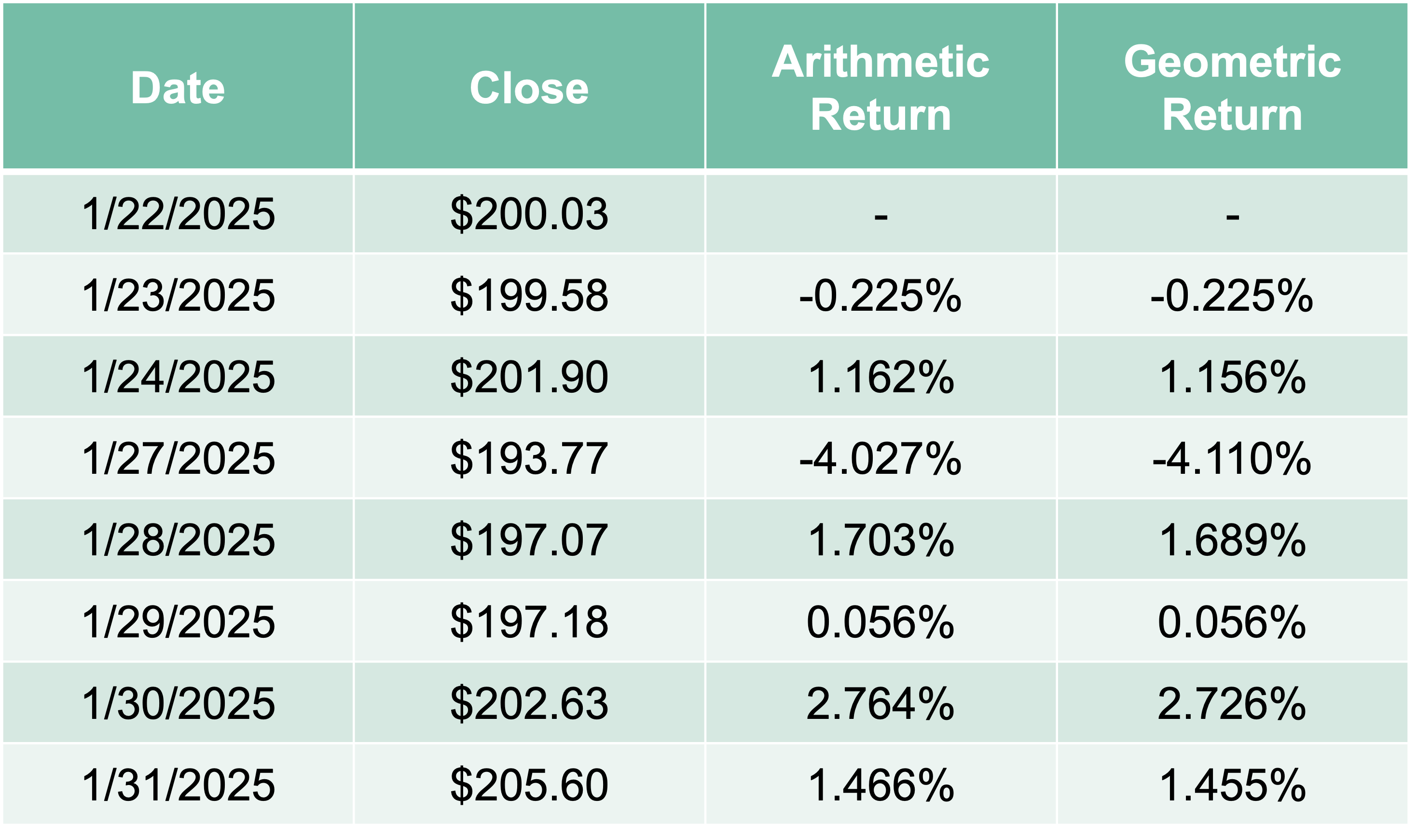Select the Close column header
The image size is (1417, 840).
530,86
